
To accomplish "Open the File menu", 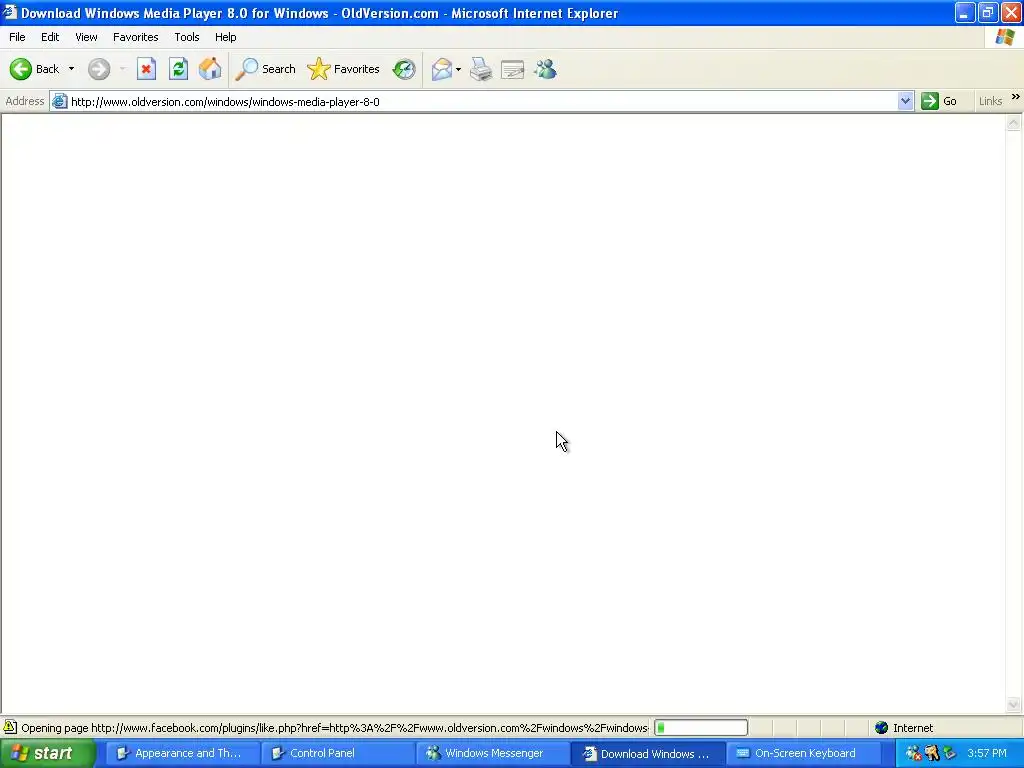I will point(17,37).
